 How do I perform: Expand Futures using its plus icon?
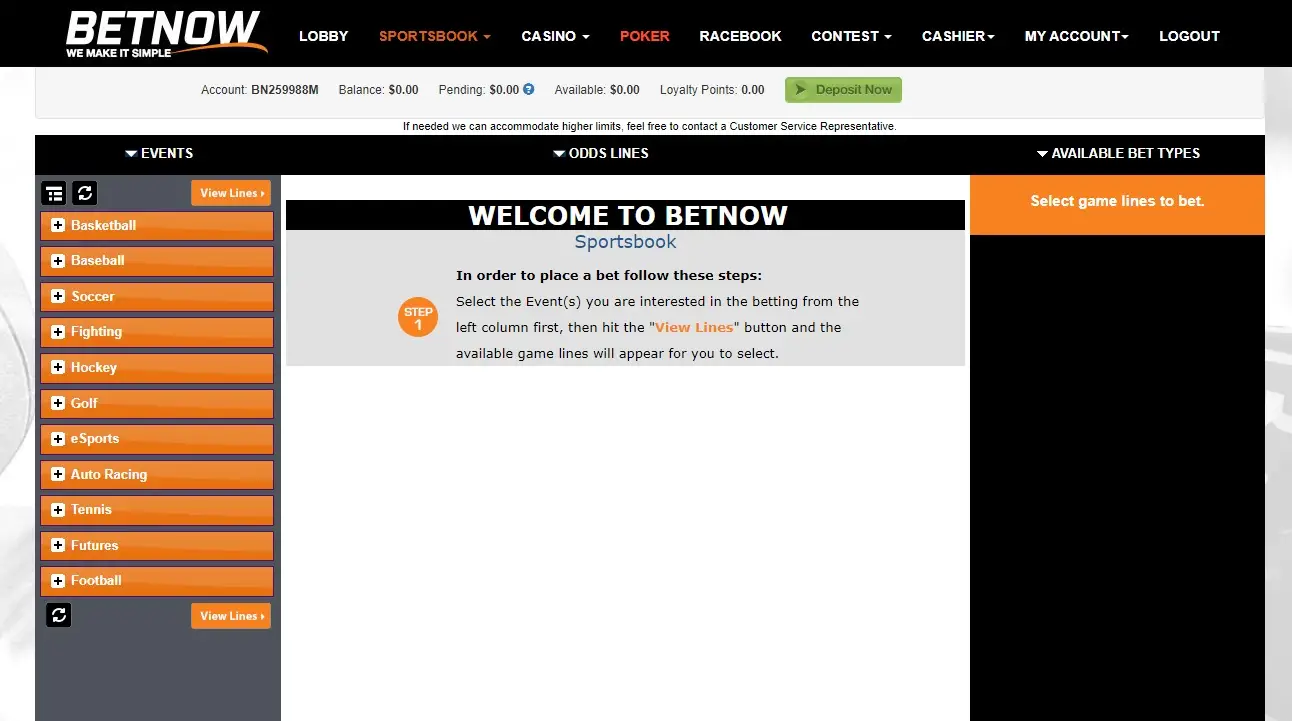point(58,545)
